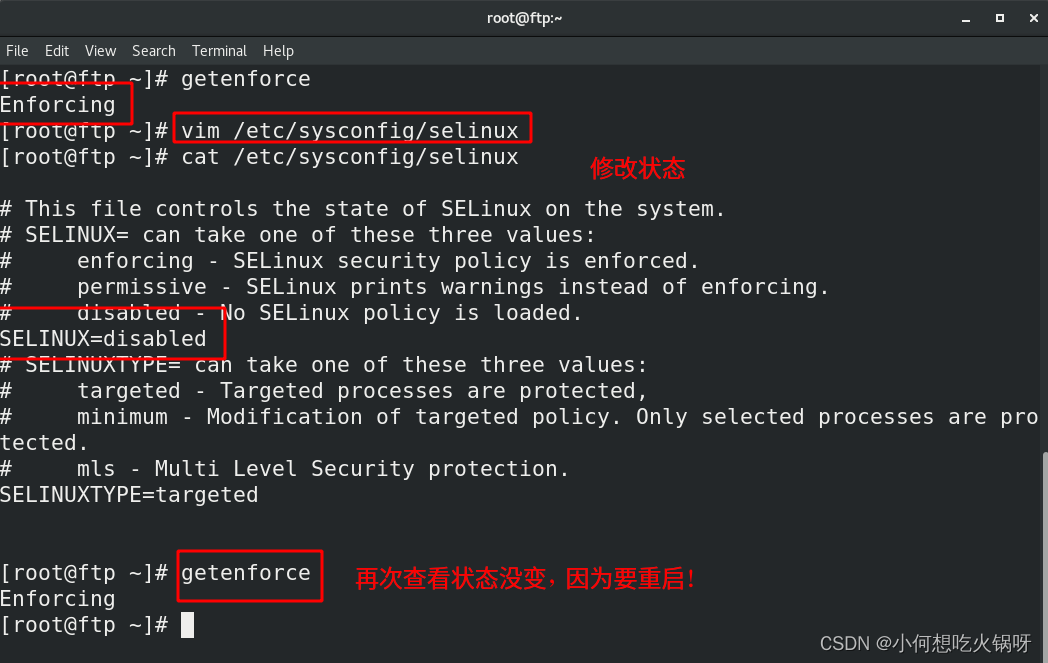Open the Terminal menu
This screenshot has height=663, width=1048.
[x=219, y=51]
